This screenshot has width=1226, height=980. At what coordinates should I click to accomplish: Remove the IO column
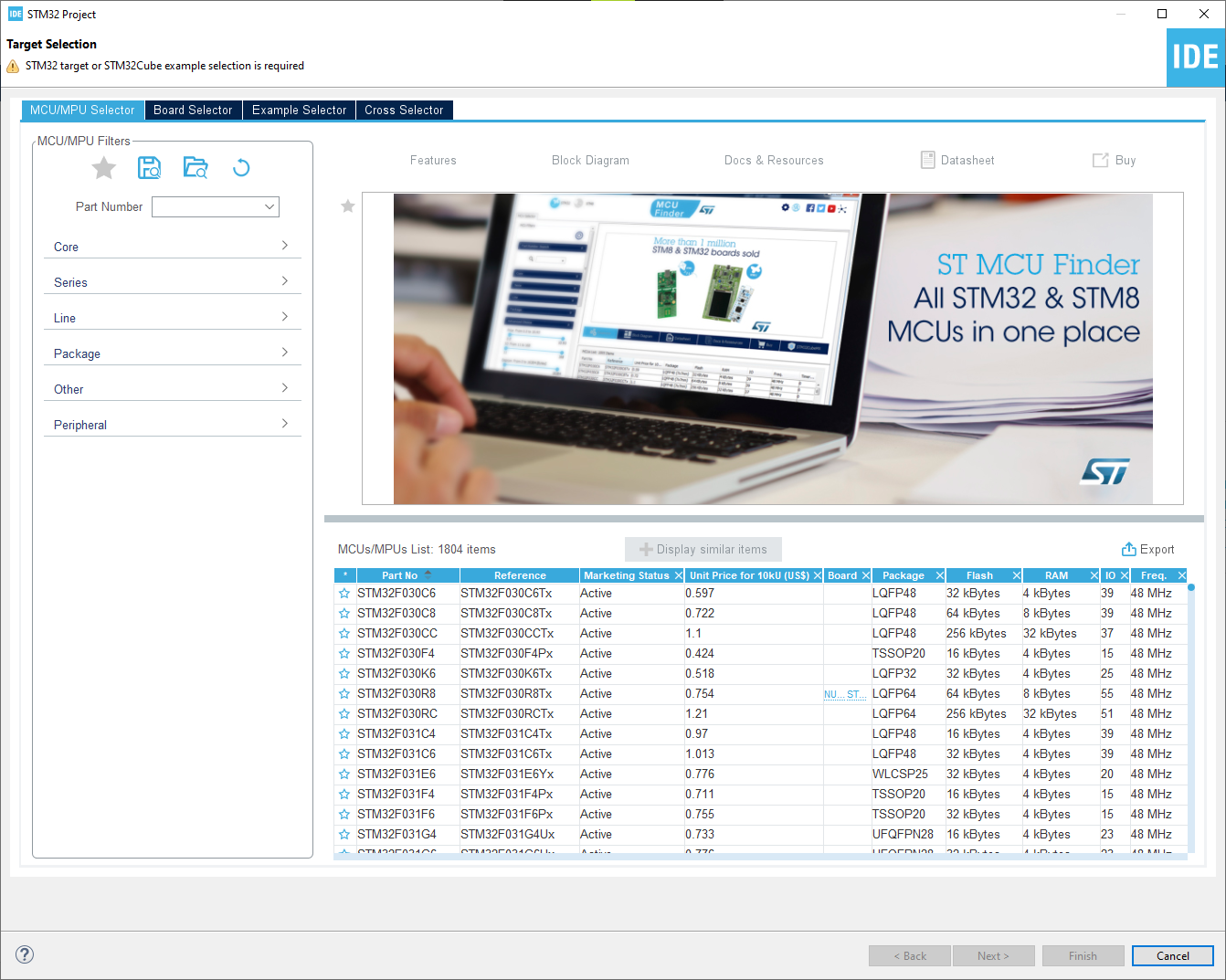(1125, 575)
